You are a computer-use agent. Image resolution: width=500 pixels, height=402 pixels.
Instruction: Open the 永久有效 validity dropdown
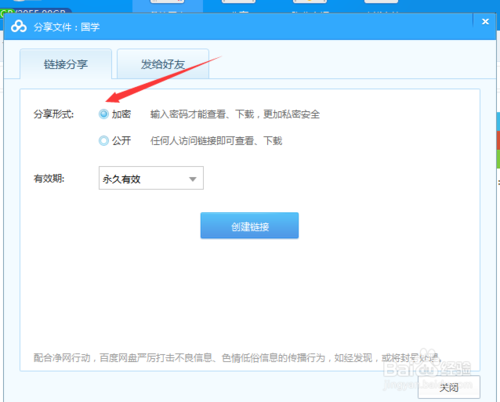pos(151,178)
